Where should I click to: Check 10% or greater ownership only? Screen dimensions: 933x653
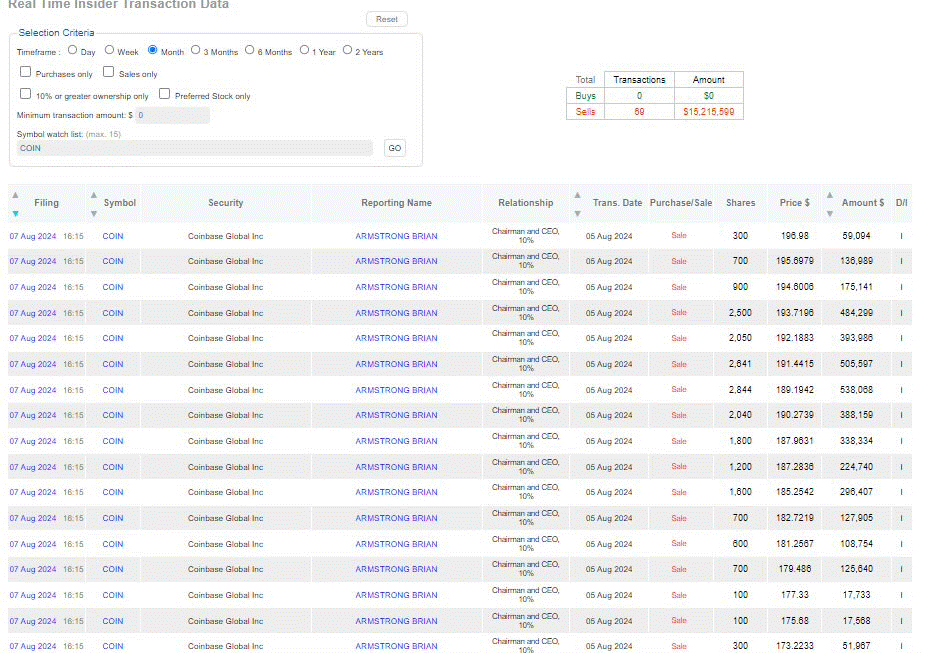[x=25, y=94]
